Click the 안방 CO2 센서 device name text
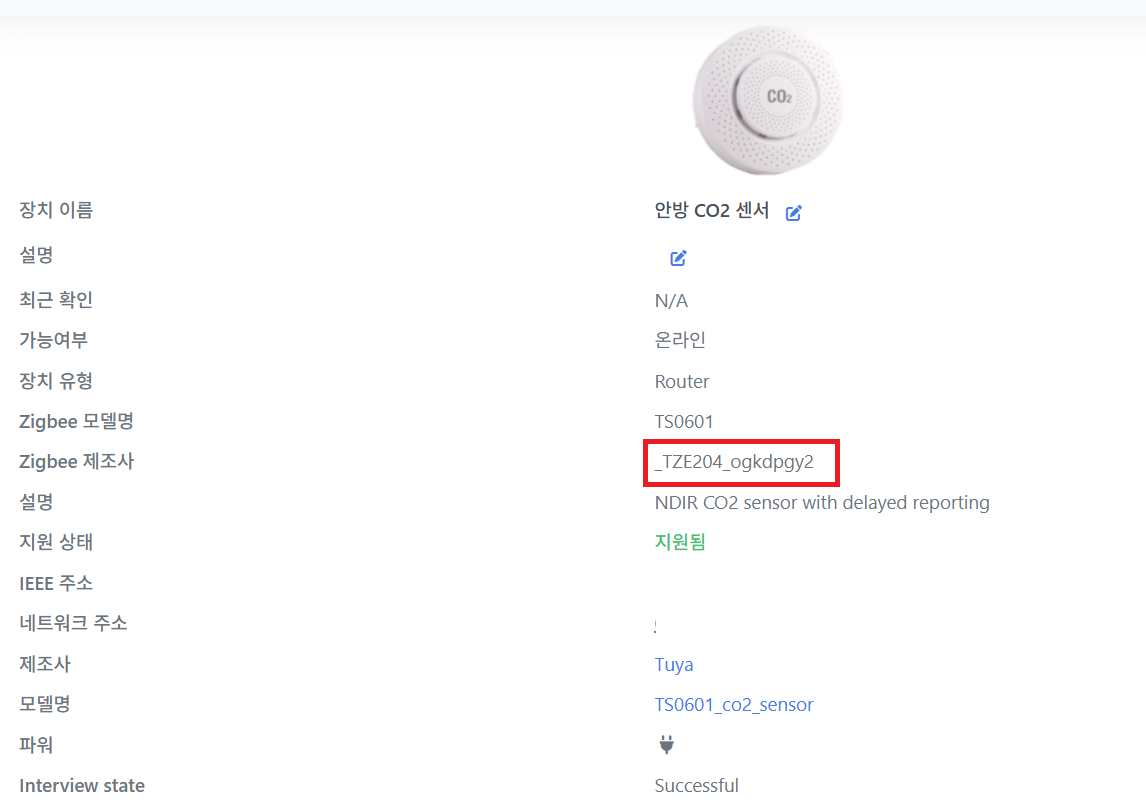The image size is (1146, 804). point(711,211)
